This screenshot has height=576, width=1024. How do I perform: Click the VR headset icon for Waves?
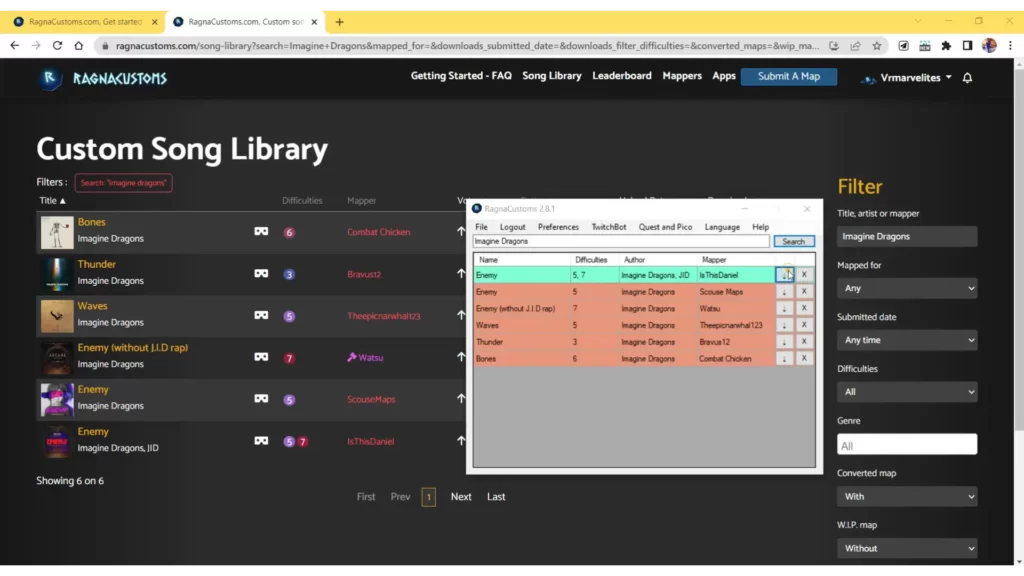(x=261, y=315)
